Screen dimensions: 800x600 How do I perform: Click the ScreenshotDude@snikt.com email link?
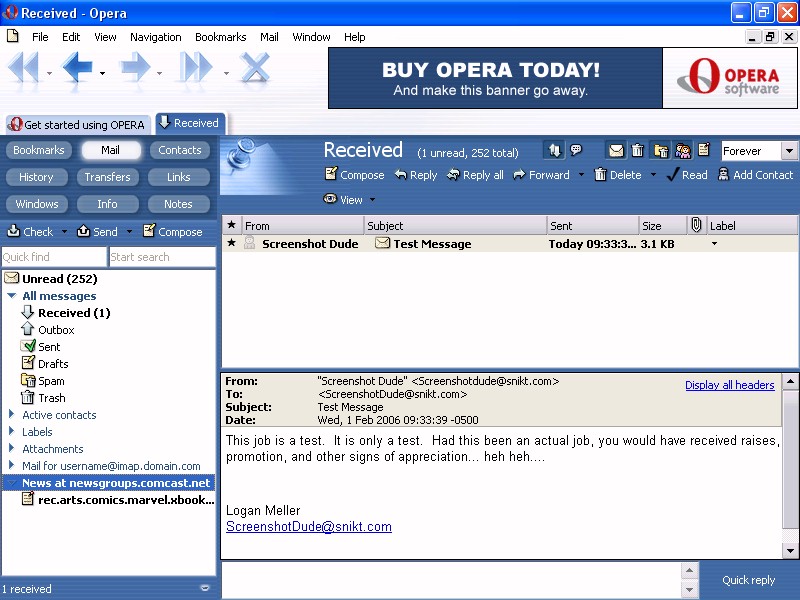tap(309, 527)
